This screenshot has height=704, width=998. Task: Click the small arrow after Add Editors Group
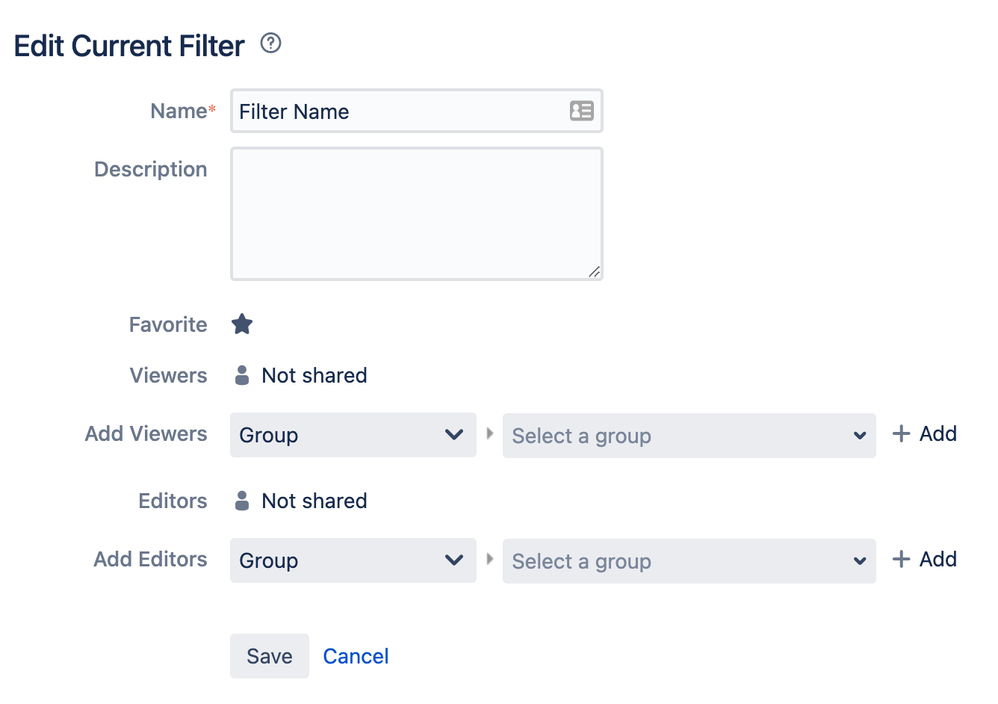490,559
